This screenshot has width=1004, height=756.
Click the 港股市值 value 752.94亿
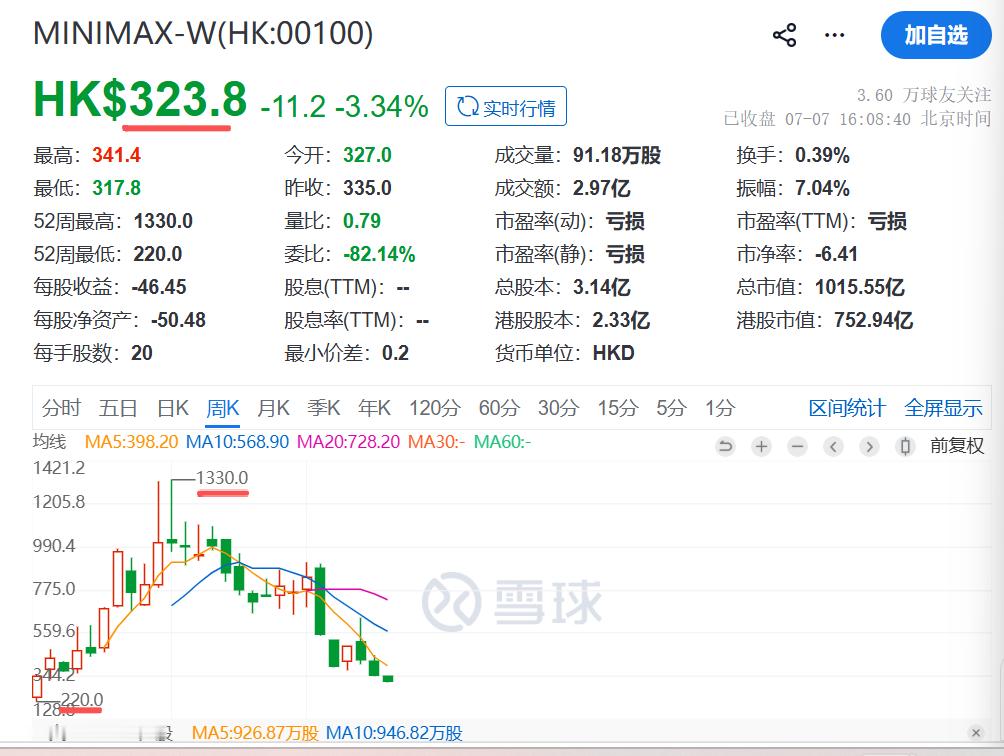[x=873, y=320]
